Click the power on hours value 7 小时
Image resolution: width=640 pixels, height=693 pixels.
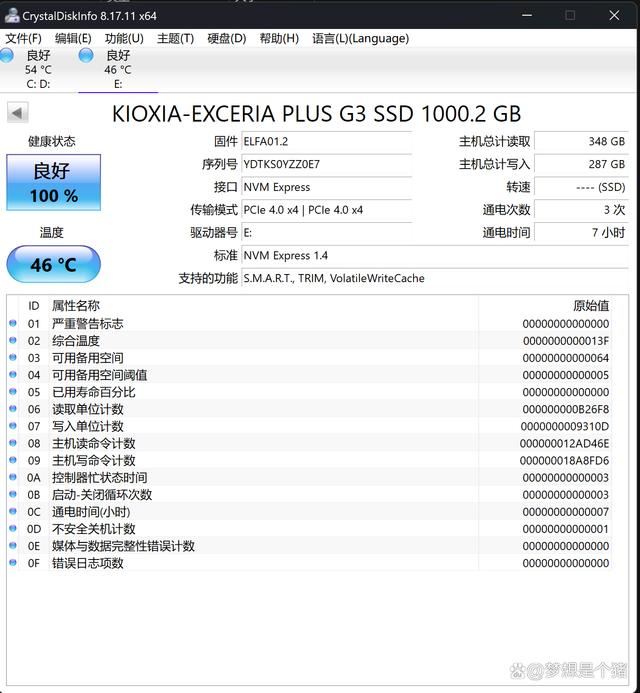[x=581, y=232]
